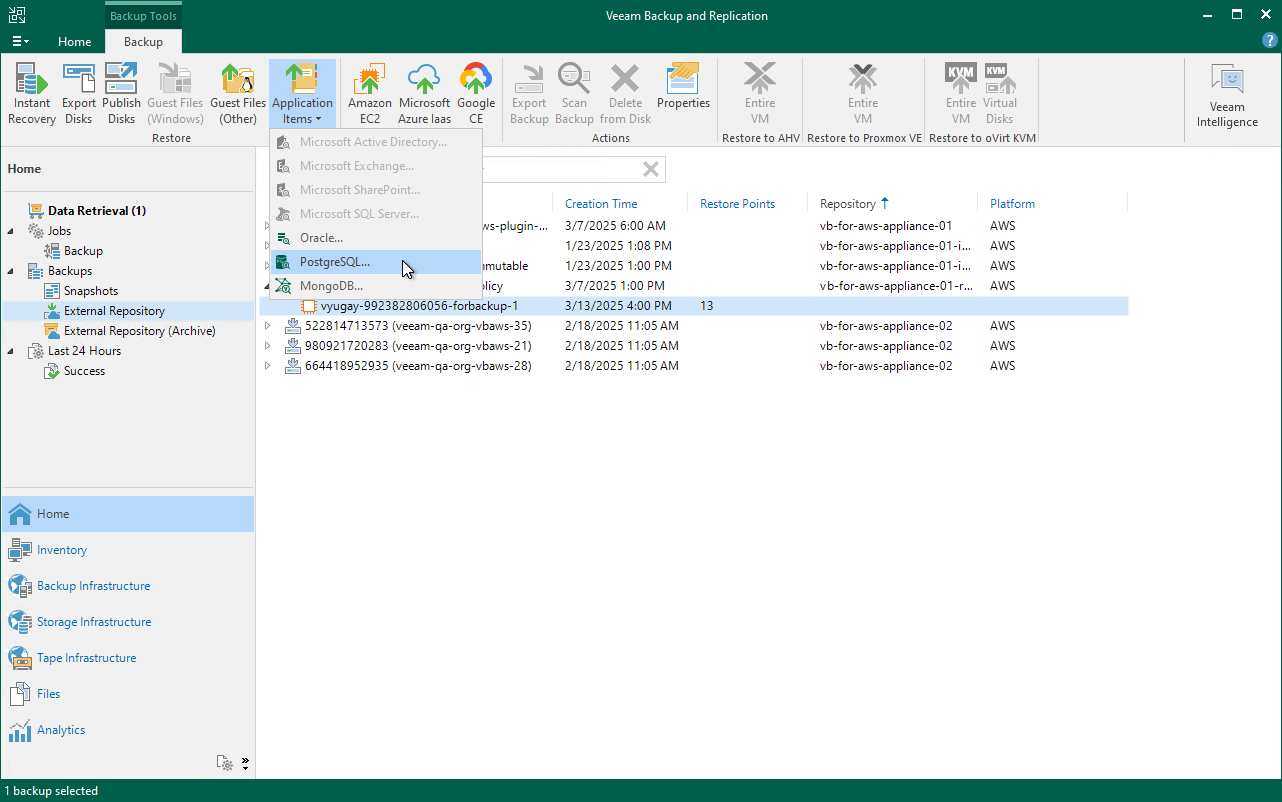This screenshot has height=802, width=1282.
Task: Choose PostgreSQL from Application Items menu
Action: tap(375, 262)
